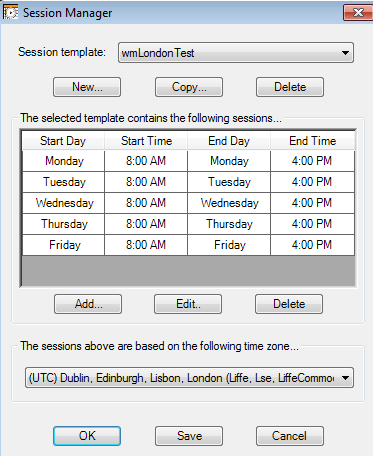375x459 pixels.
Task: Select Tuesday's 8:00 AM start time cell
Action: [146, 182]
